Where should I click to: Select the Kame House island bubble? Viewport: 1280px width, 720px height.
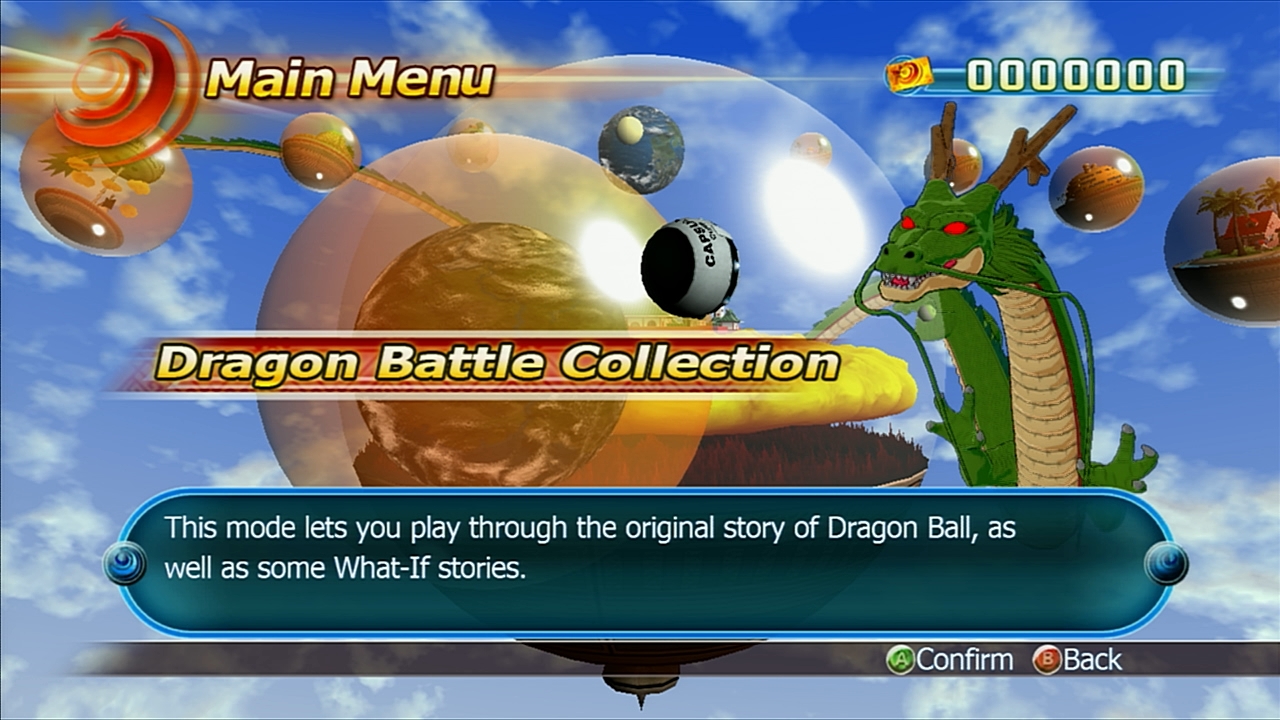tap(1227, 240)
